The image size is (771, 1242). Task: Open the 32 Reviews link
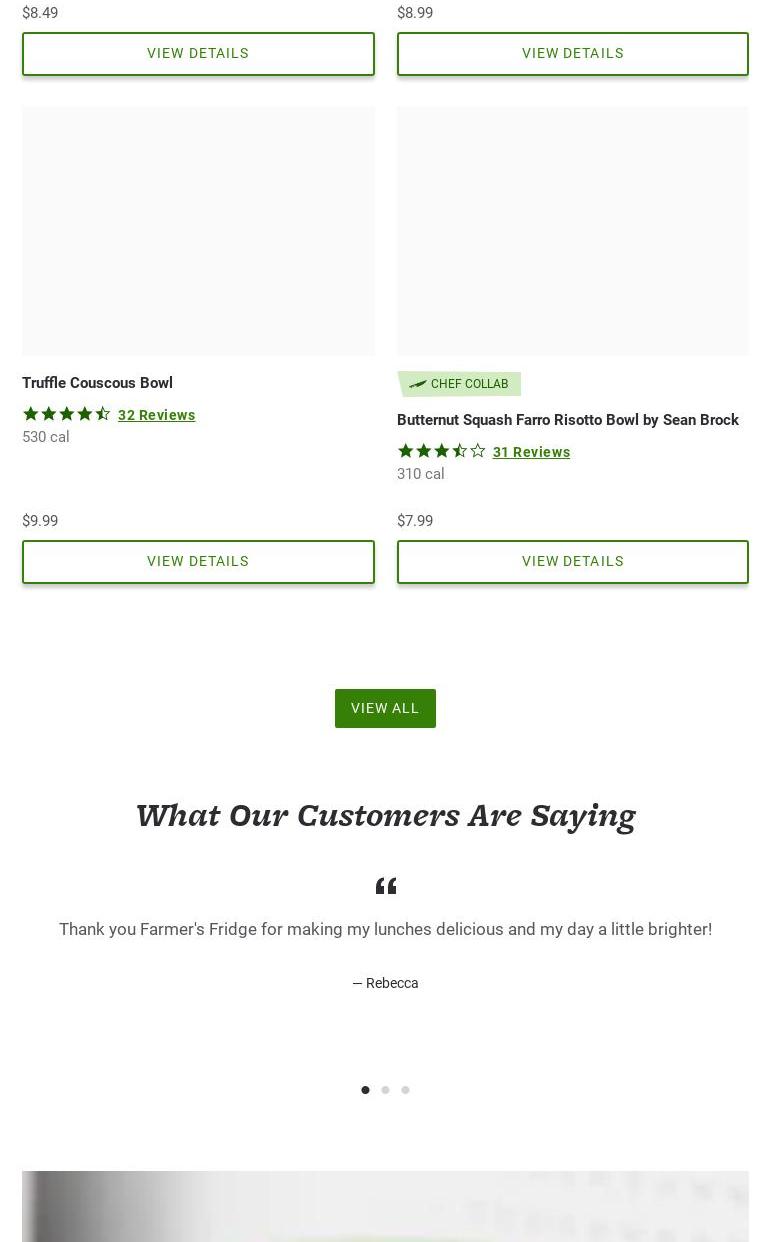(x=157, y=415)
